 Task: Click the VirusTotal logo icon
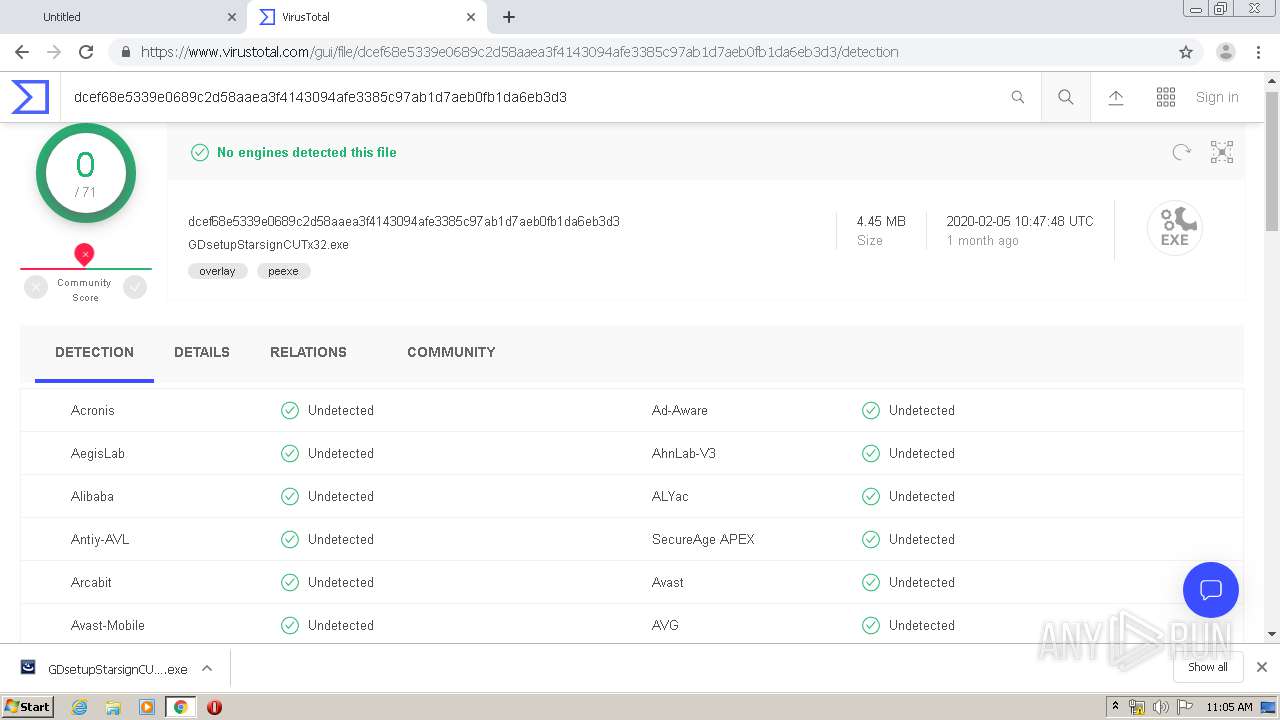coord(30,97)
